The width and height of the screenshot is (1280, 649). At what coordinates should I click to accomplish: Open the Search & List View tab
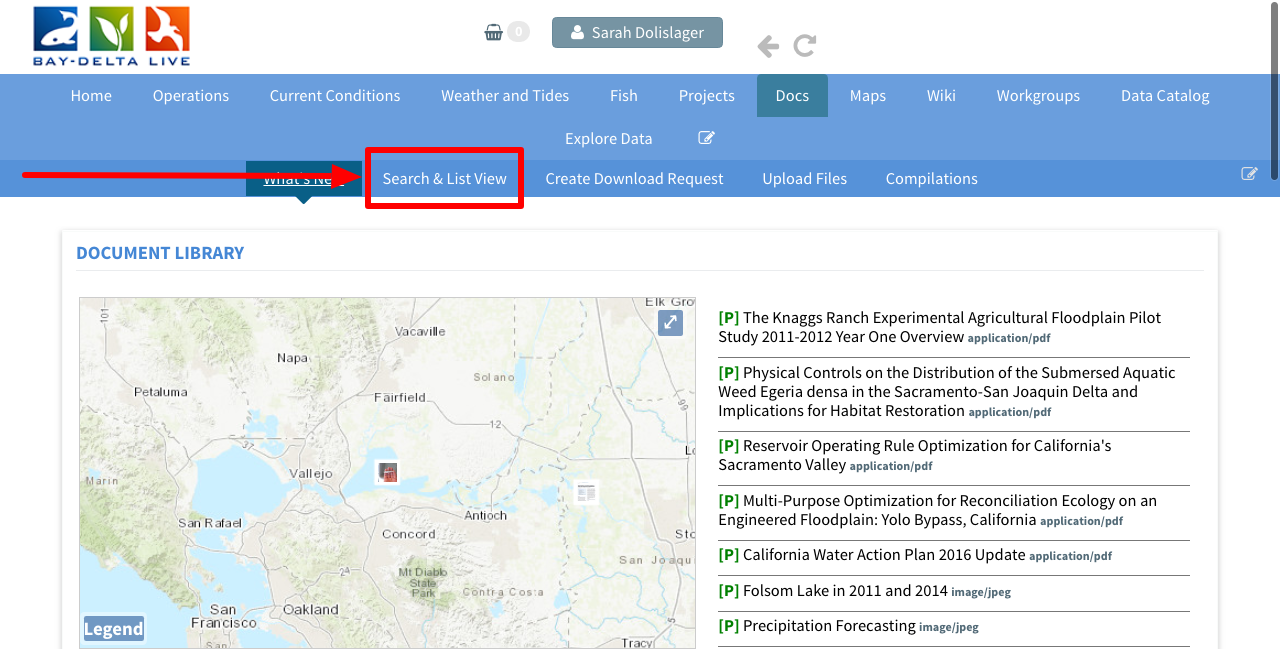coord(444,179)
